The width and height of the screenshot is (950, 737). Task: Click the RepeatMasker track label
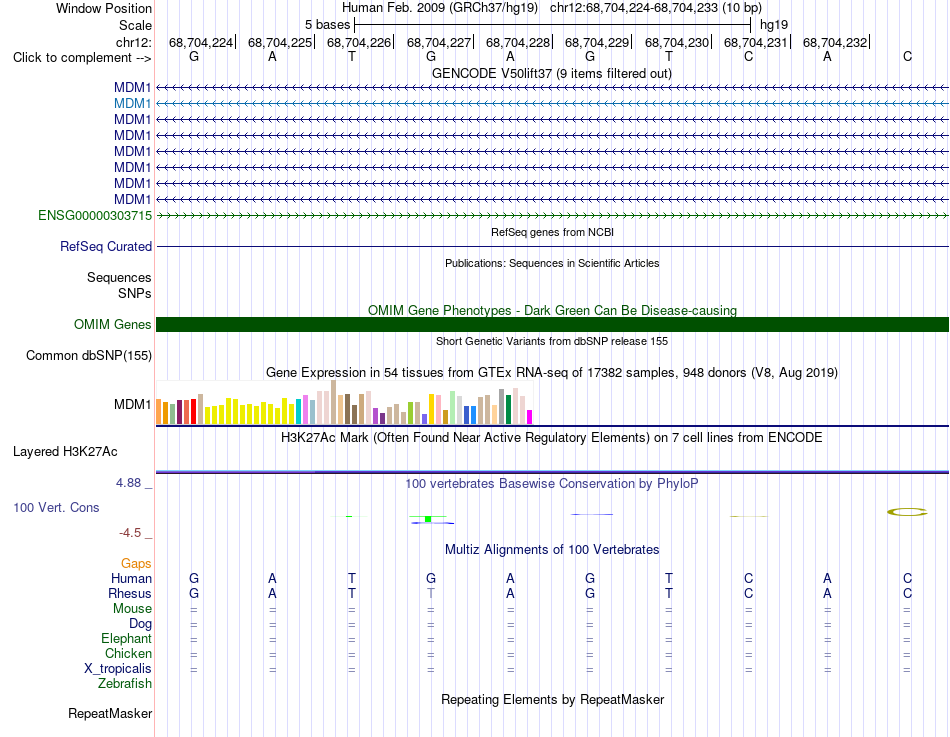pos(110,714)
